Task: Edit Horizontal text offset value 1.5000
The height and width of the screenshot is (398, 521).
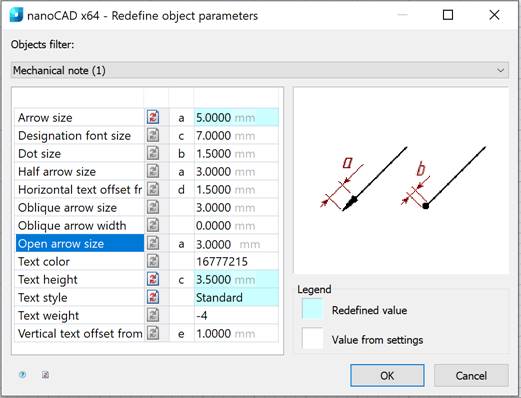Action: click(x=236, y=189)
